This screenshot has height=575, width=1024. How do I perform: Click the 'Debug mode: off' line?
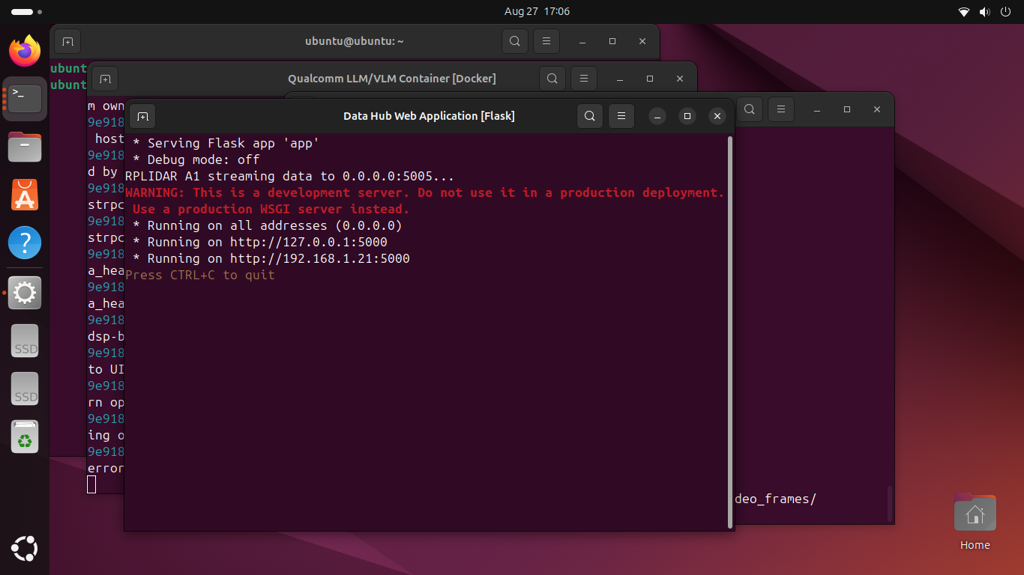pyautogui.click(x=196, y=159)
